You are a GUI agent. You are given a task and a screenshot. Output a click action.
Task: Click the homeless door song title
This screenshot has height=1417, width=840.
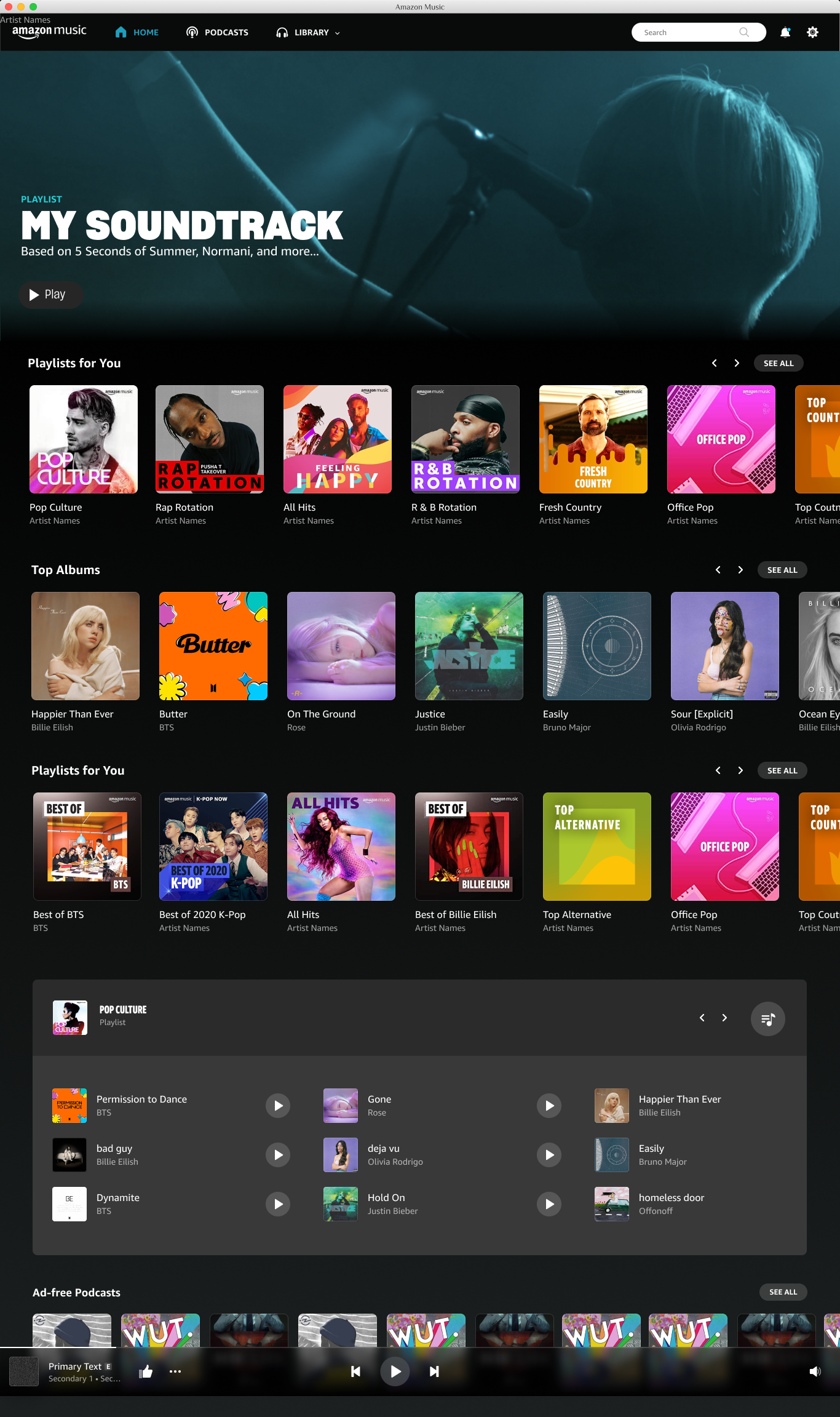tap(672, 1198)
